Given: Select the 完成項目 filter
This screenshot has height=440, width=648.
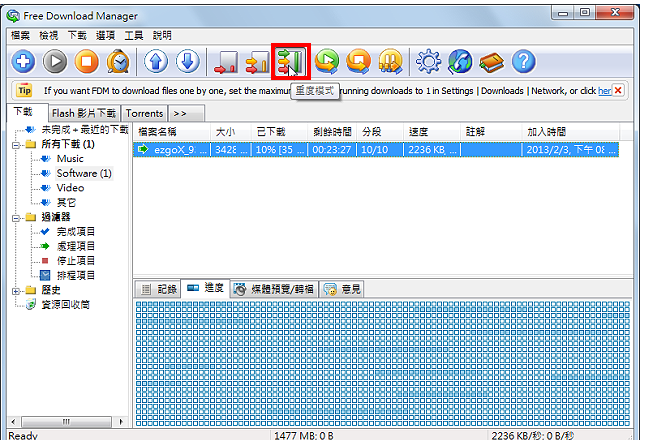Looking at the screenshot, I should (76, 232).
